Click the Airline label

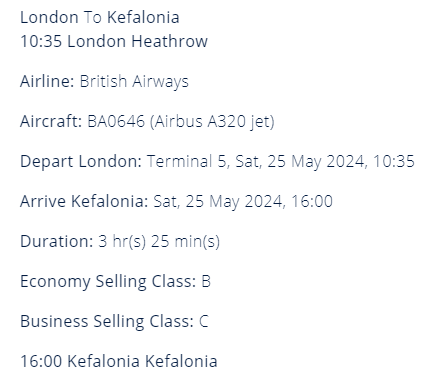(47, 81)
